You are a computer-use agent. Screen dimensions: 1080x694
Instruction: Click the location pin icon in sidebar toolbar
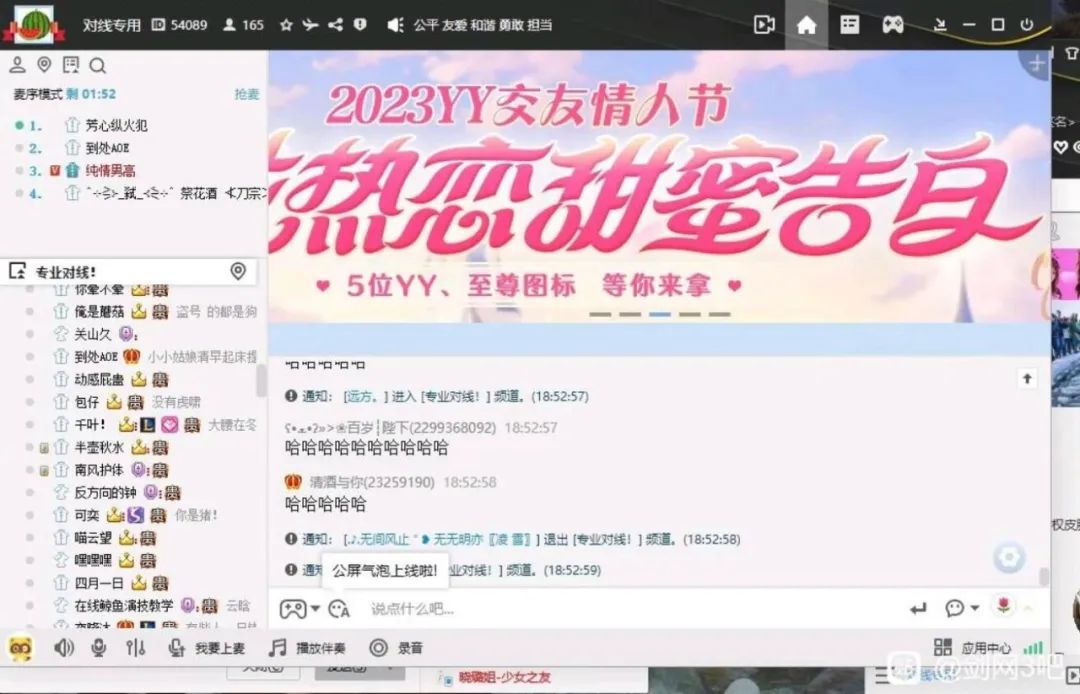44,65
